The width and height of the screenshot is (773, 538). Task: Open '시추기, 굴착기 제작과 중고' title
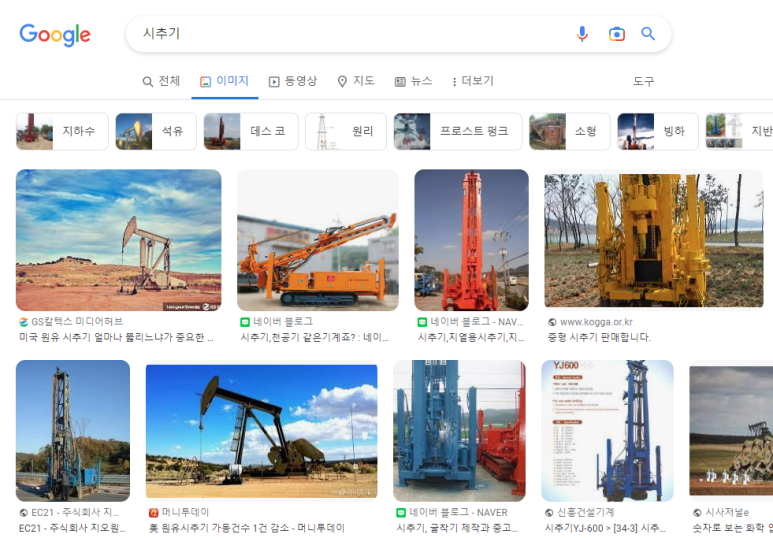click(457, 528)
